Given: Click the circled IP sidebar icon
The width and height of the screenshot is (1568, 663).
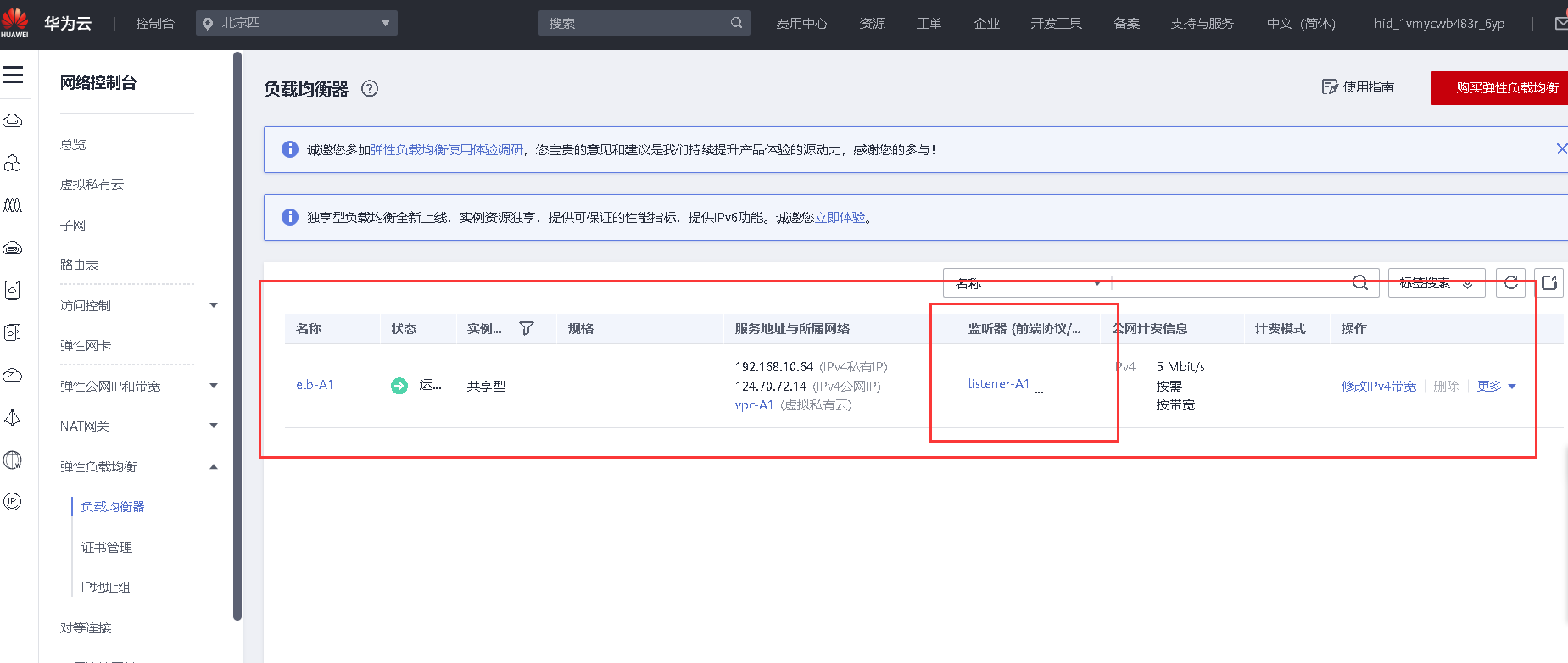Looking at the screenshot, I should (13, 502).
